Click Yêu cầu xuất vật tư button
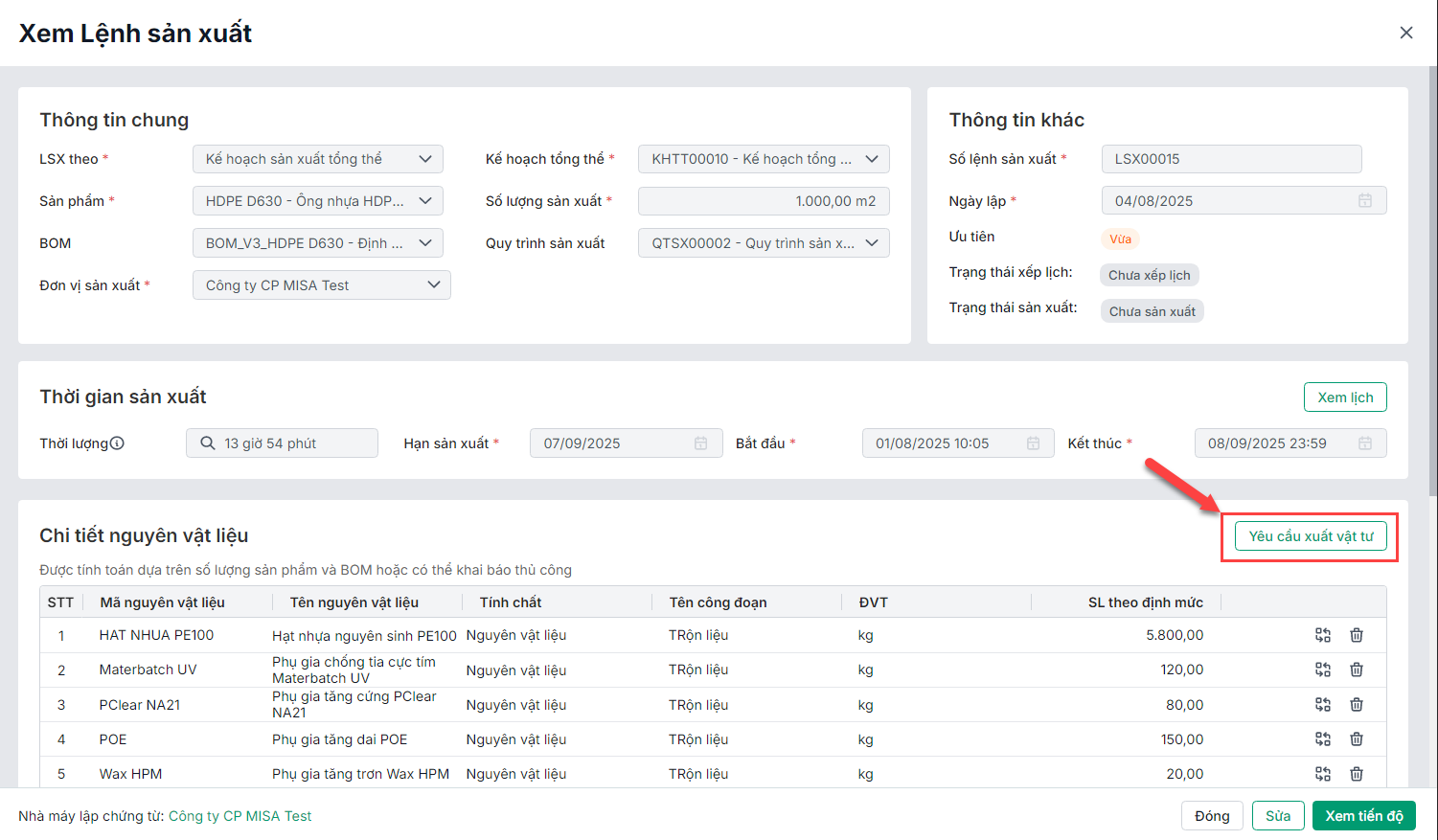The image size is (1438, 840). coord(1311,536)
